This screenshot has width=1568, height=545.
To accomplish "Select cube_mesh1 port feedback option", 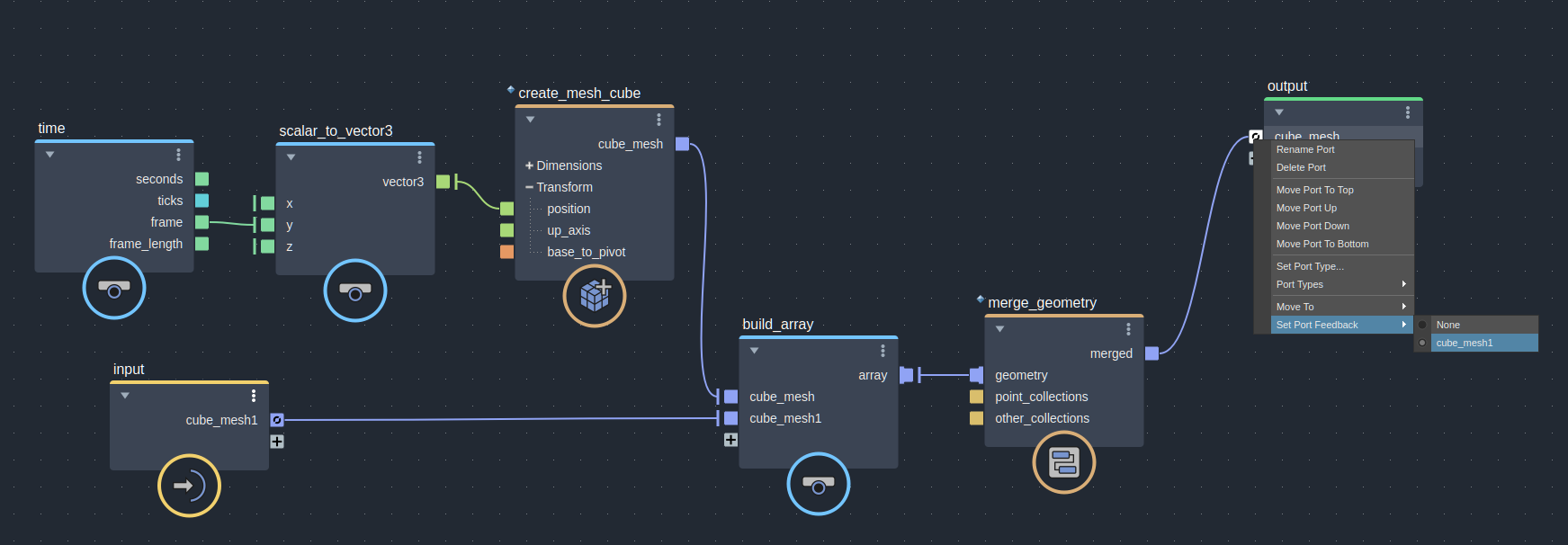I will (1476, 343).
